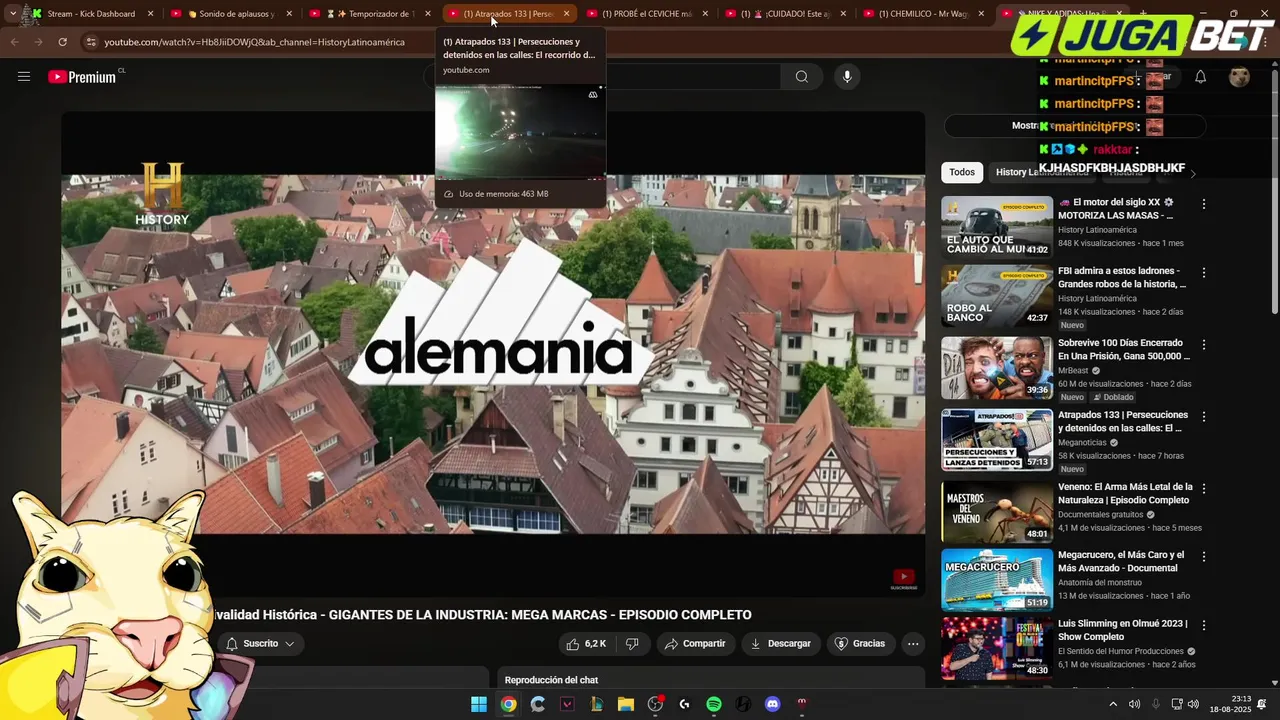The image size is (1280, 720).
Task: Open the tab search dropdown in Chrome
Action: point(12,13)
